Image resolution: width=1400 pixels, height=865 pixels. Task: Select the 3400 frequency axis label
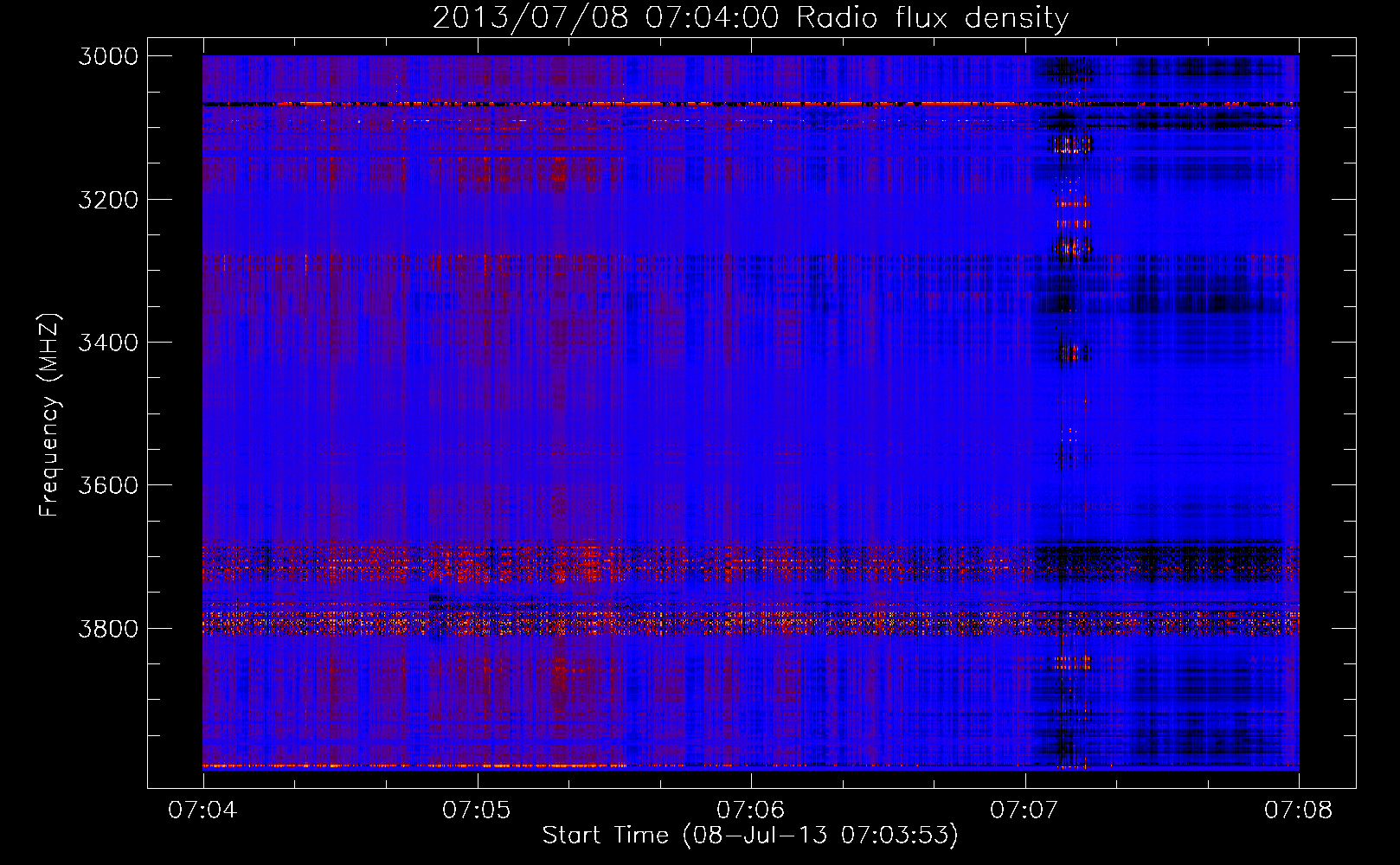click(x=108, y=343)
